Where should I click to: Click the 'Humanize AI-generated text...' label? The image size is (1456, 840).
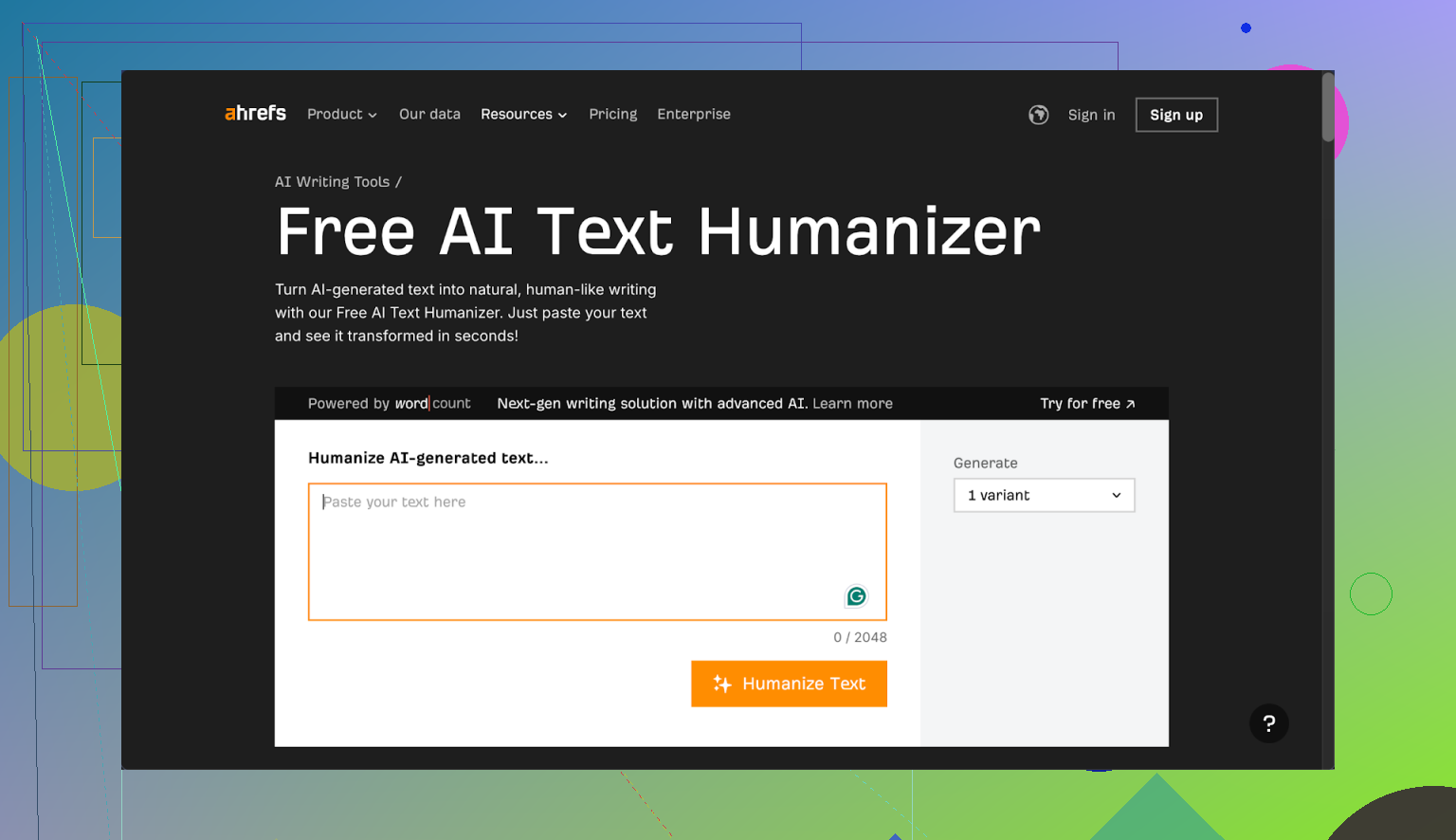(428, 458)
